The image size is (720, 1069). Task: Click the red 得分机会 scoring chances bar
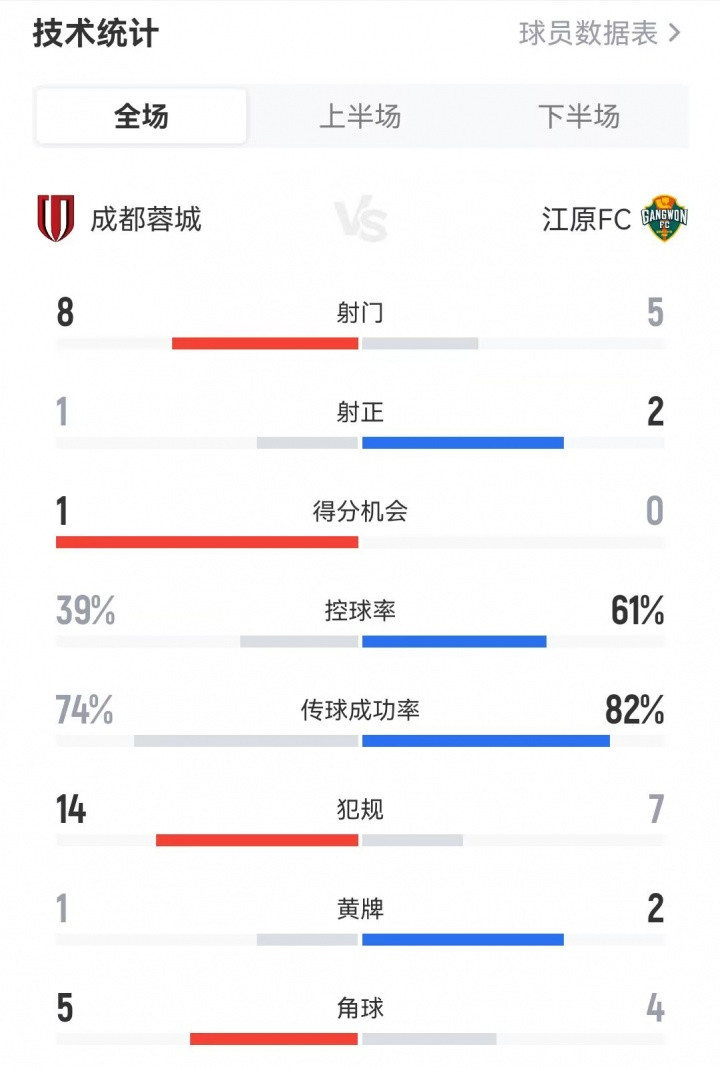[207, 542]
